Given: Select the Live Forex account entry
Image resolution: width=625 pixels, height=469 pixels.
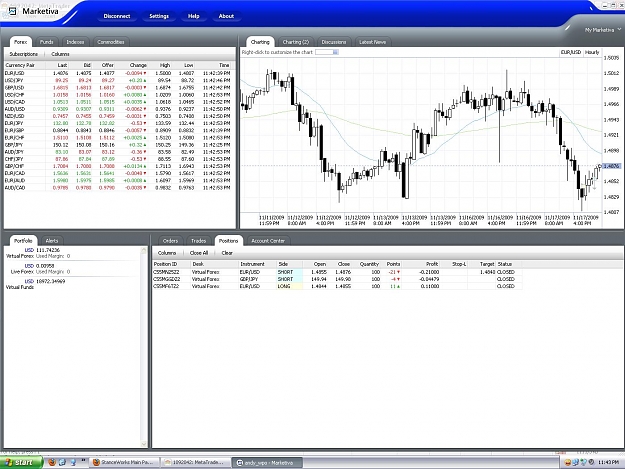Looking at the screenshot, I should point(73,269).
